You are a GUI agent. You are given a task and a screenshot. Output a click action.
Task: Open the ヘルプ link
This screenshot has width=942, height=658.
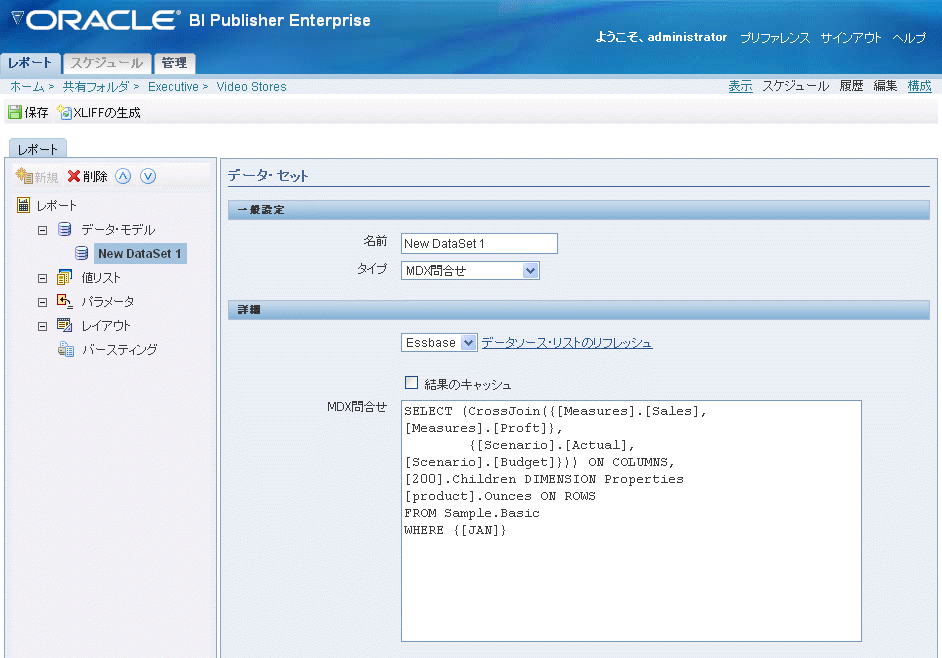point(909,37)
